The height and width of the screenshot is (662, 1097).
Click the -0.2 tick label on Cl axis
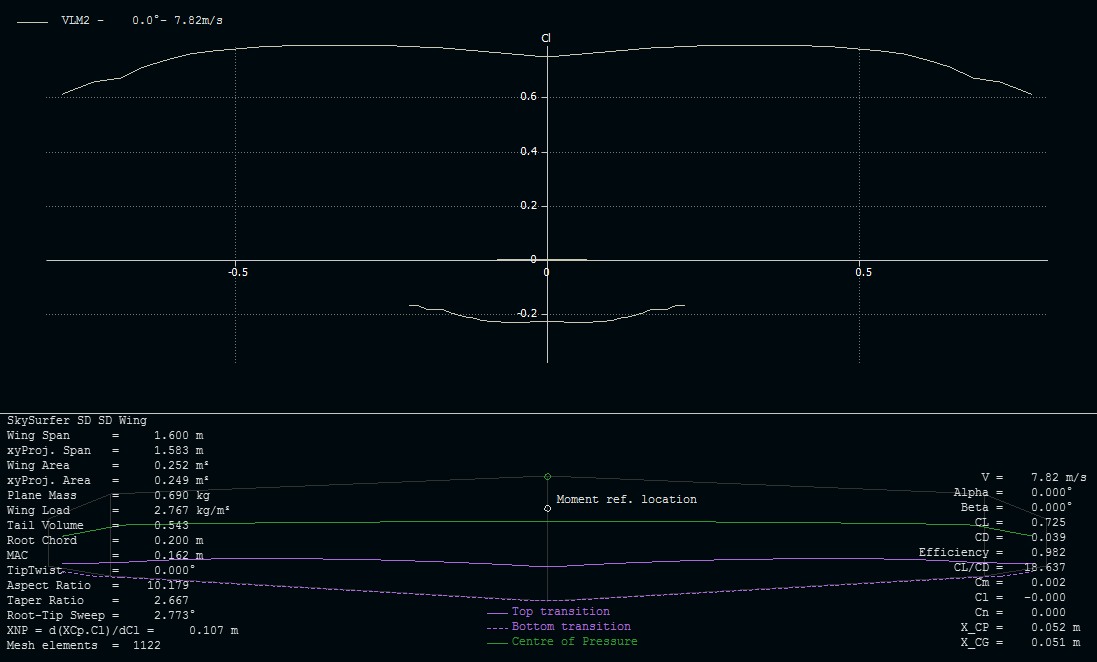tap(525, 314)
